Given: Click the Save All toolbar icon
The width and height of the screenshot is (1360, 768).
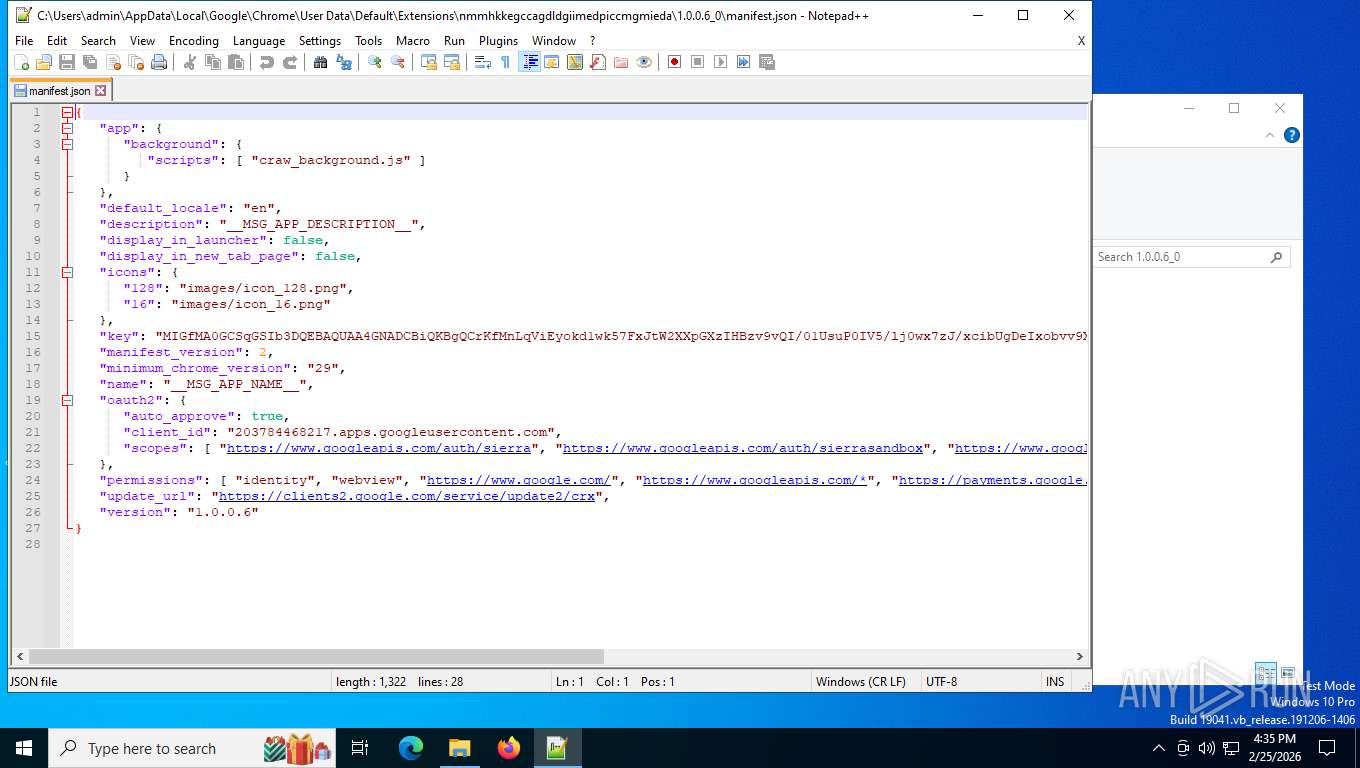Looking at the screenshot, I should point(90,62).
